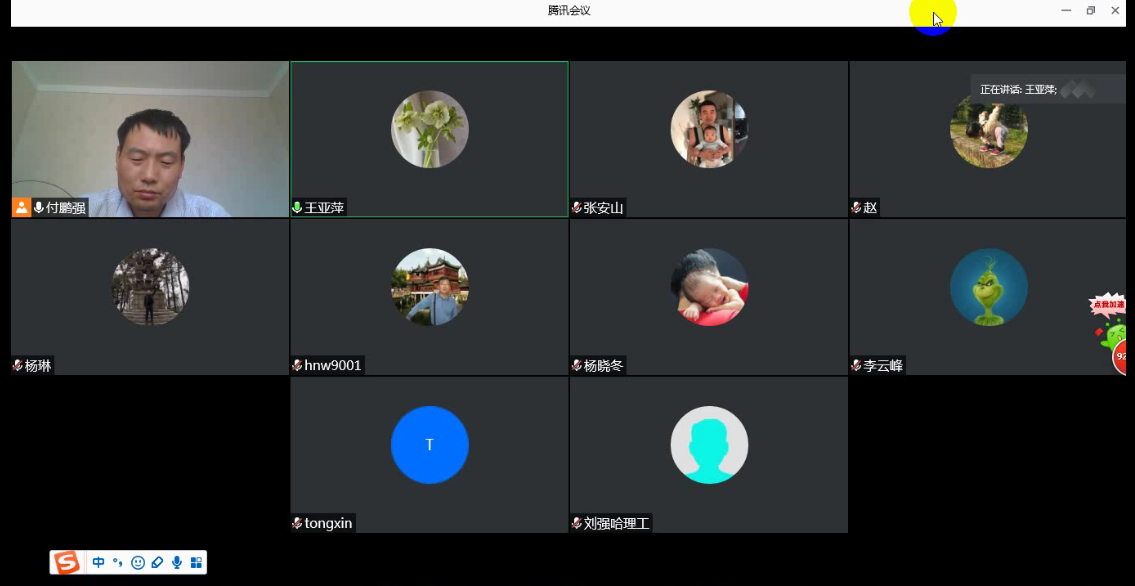Click the green microphone icon beside 王亚萍
The width and height of the screenshot is (1135, 586).
(x=297, y=208)
